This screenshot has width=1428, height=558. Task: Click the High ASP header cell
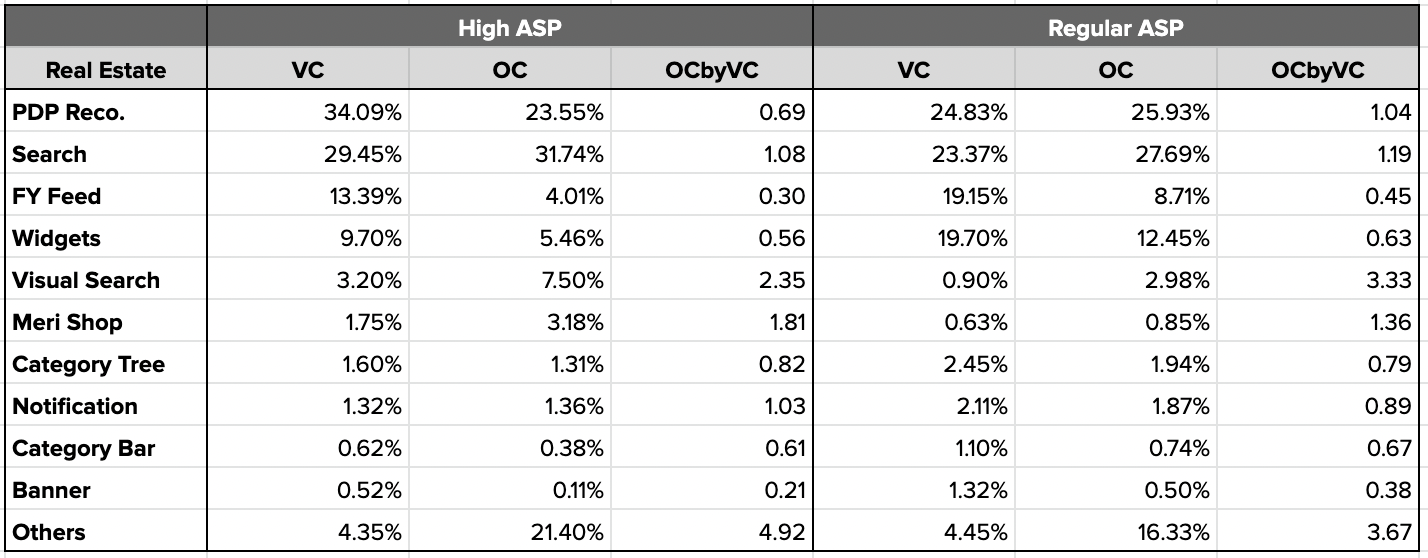509,28
